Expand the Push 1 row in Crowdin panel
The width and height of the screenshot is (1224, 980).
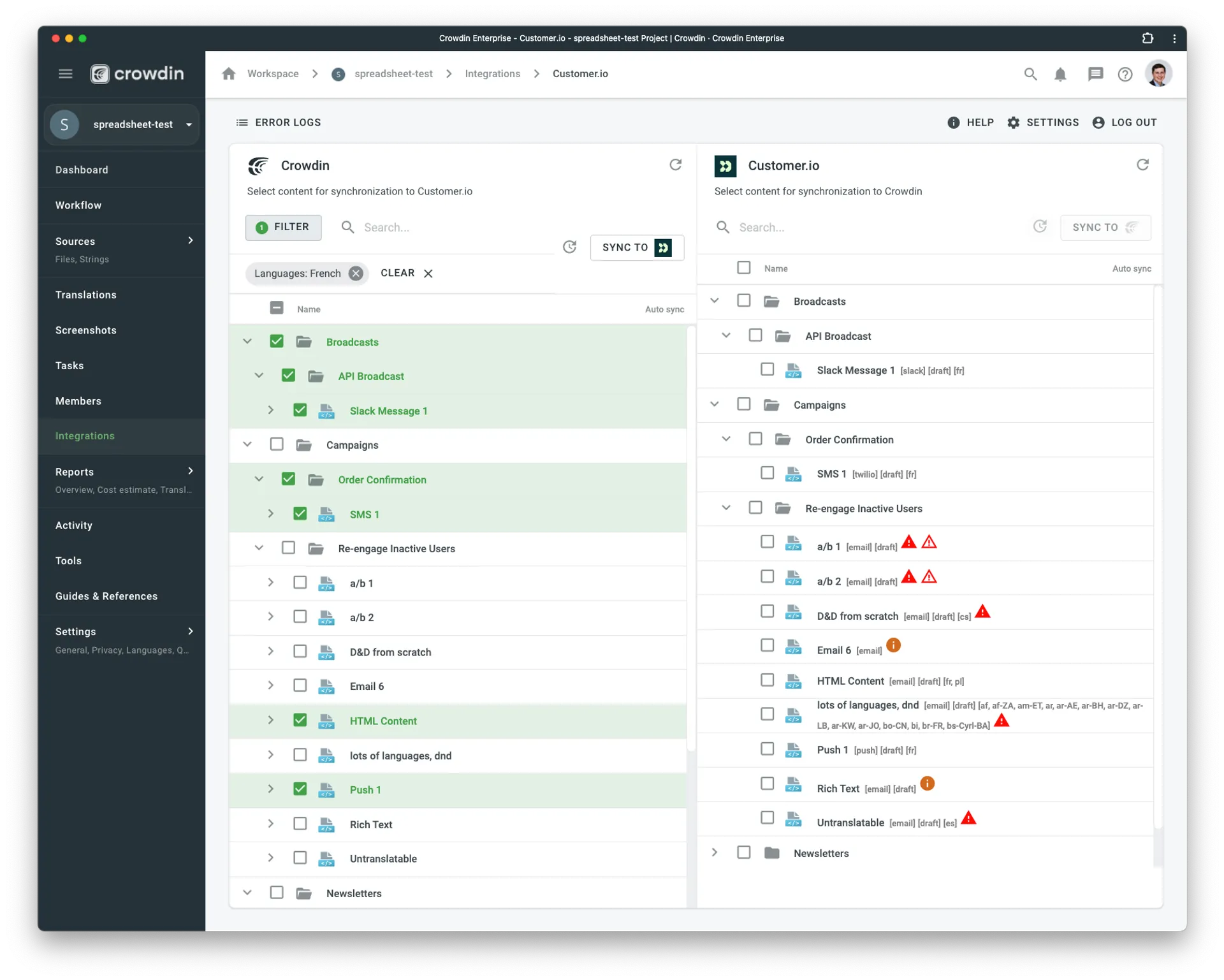pos(271,789)
